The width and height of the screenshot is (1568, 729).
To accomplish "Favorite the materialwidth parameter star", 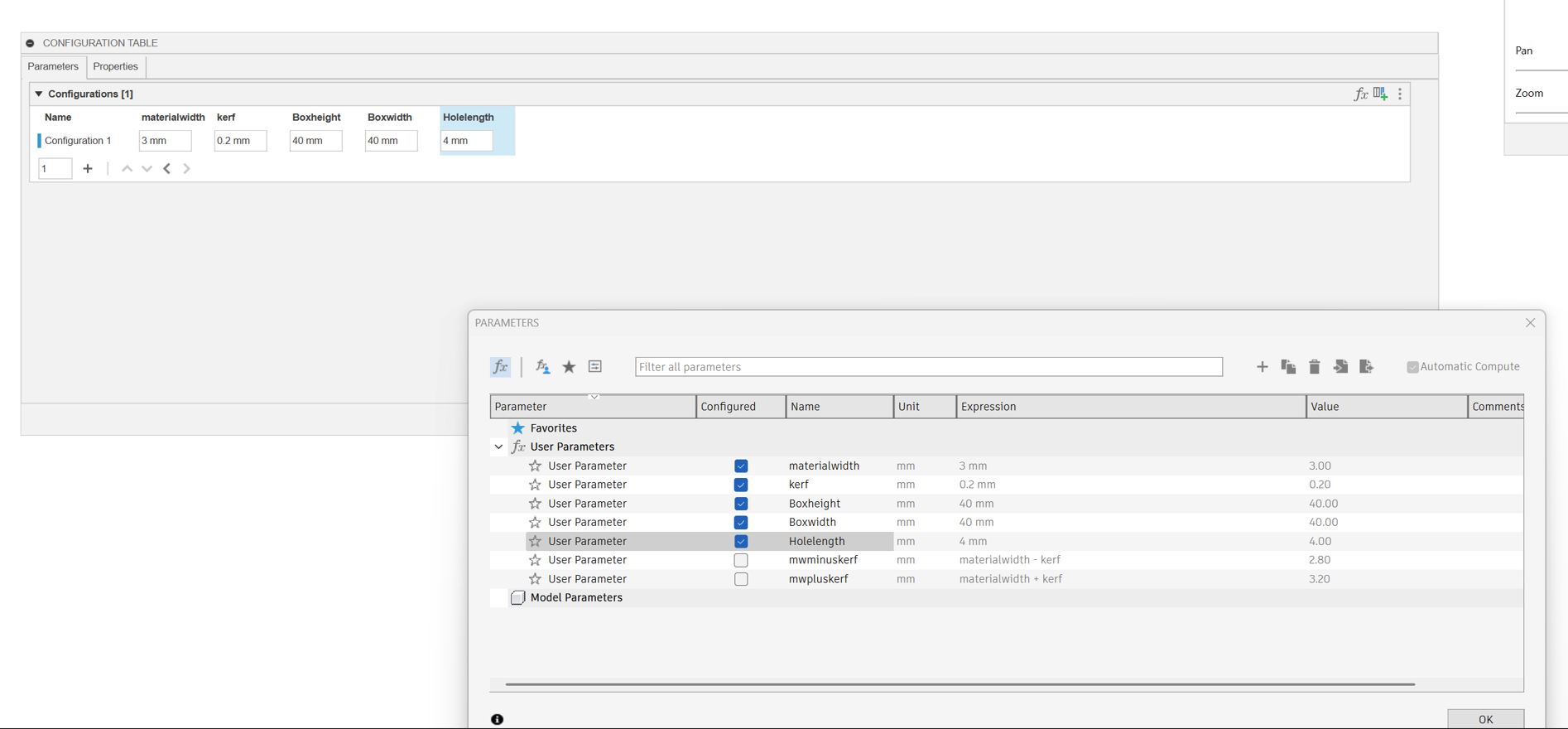I will [535, 466].
